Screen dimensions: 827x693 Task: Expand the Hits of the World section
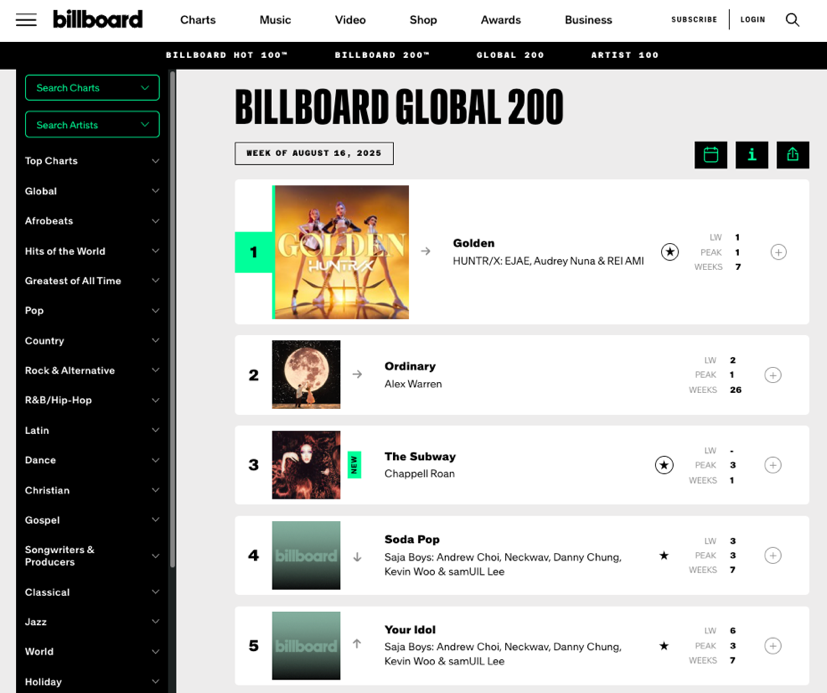(92, 251)
